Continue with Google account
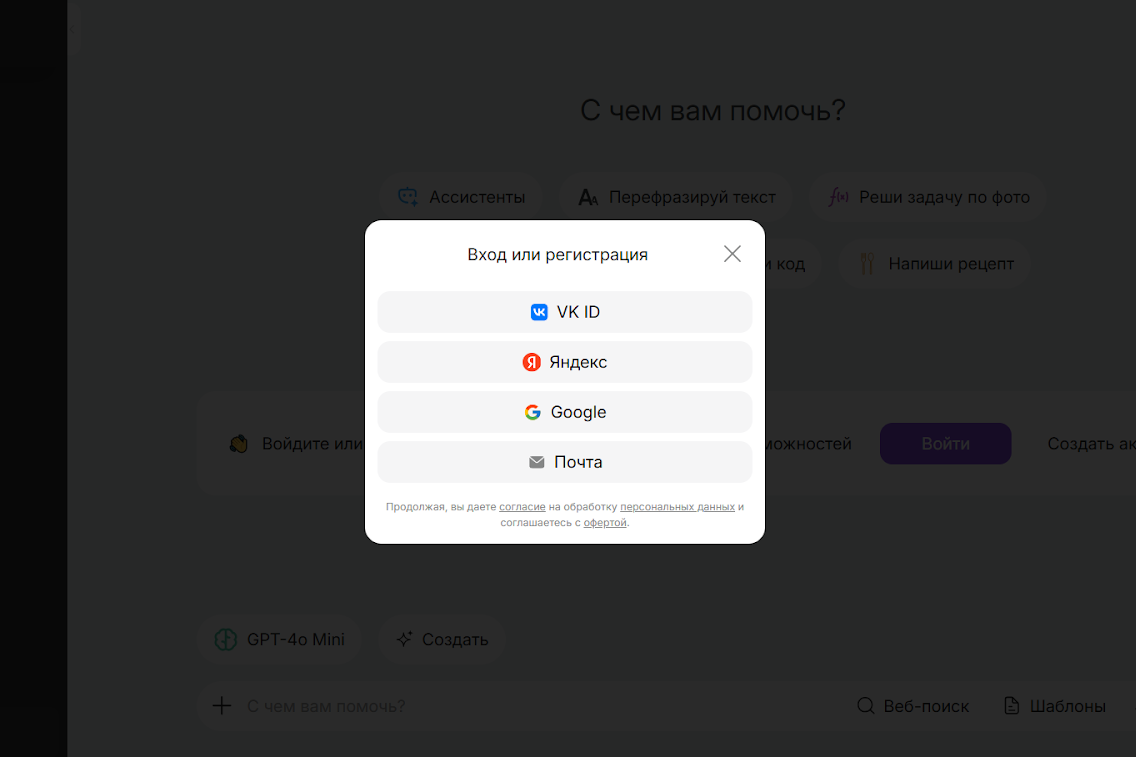The image size is (1136, 757). (564, 412)
